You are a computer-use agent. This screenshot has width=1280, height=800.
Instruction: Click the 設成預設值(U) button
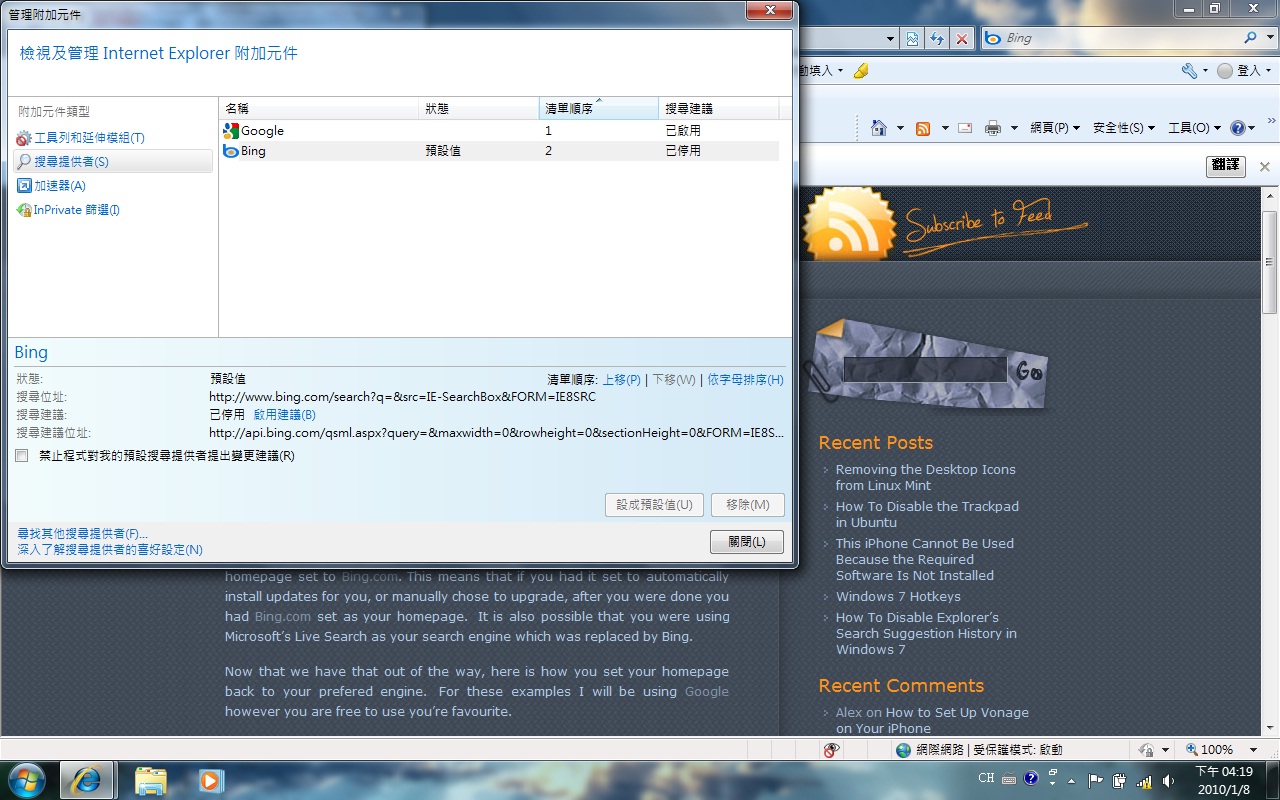(x=655, y=505)
